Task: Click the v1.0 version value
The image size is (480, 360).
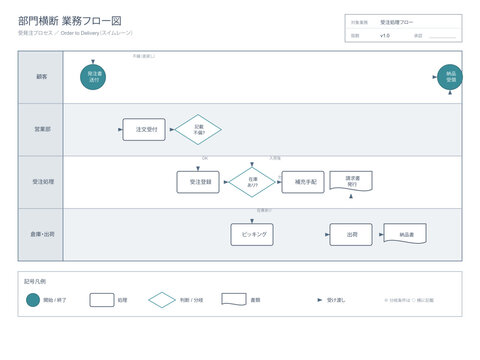Action: [x=385, y=36]
